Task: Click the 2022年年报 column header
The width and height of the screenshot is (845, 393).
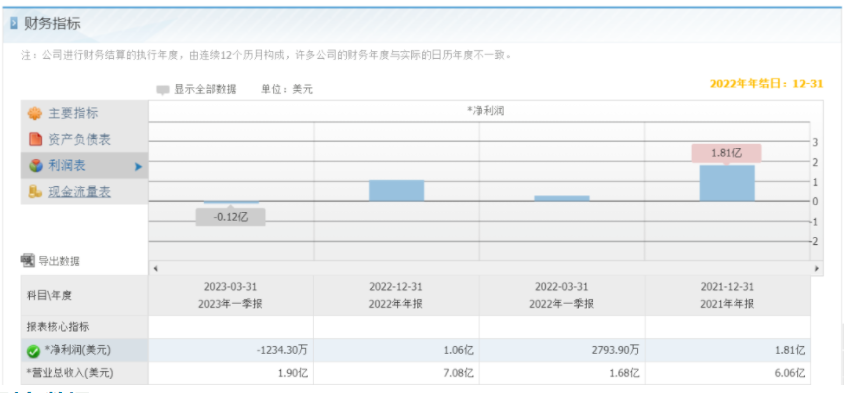Action: pos(396,295)
